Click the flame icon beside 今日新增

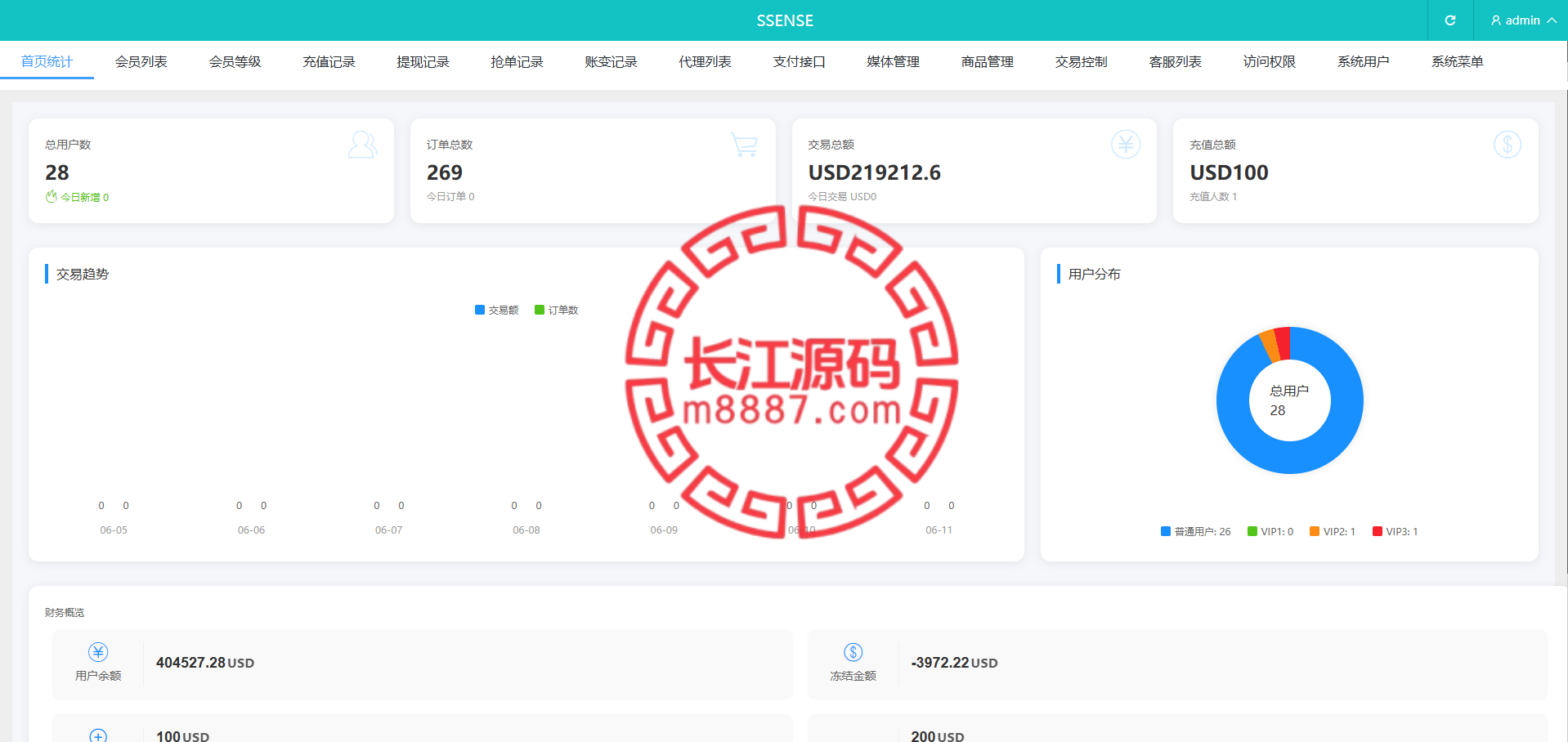(52, 196)
